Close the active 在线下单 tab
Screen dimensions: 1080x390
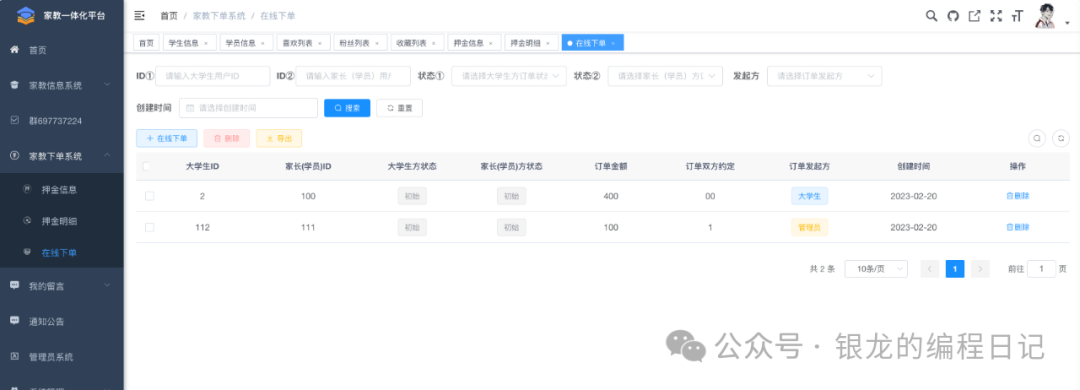click(613, 43)
